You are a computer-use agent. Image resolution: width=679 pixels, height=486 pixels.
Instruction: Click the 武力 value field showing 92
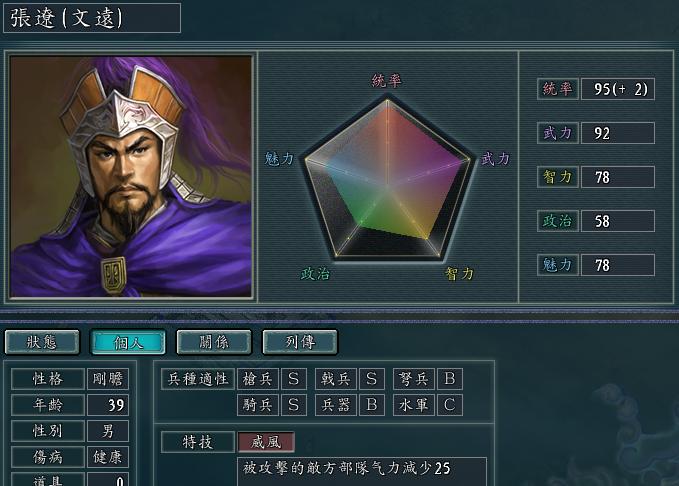[618, 133]
